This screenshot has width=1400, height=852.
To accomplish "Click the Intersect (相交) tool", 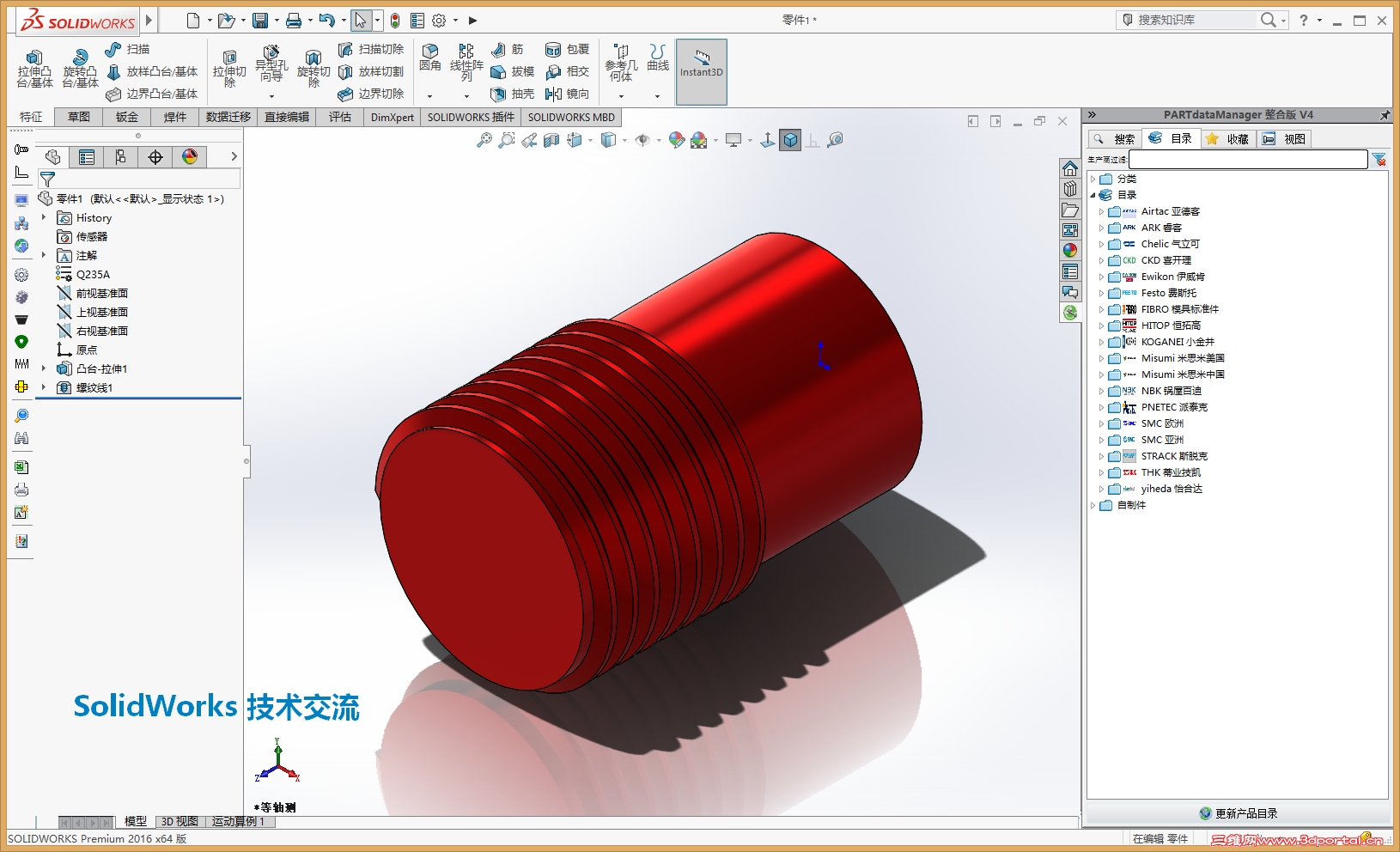I will pyautogui.click(x=568, y=72).
